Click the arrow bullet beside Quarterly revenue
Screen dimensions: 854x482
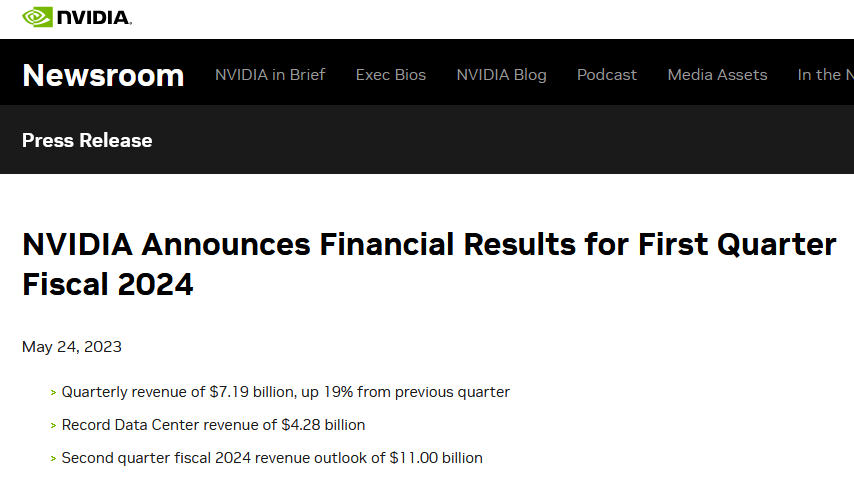click(x=53, y=393)
